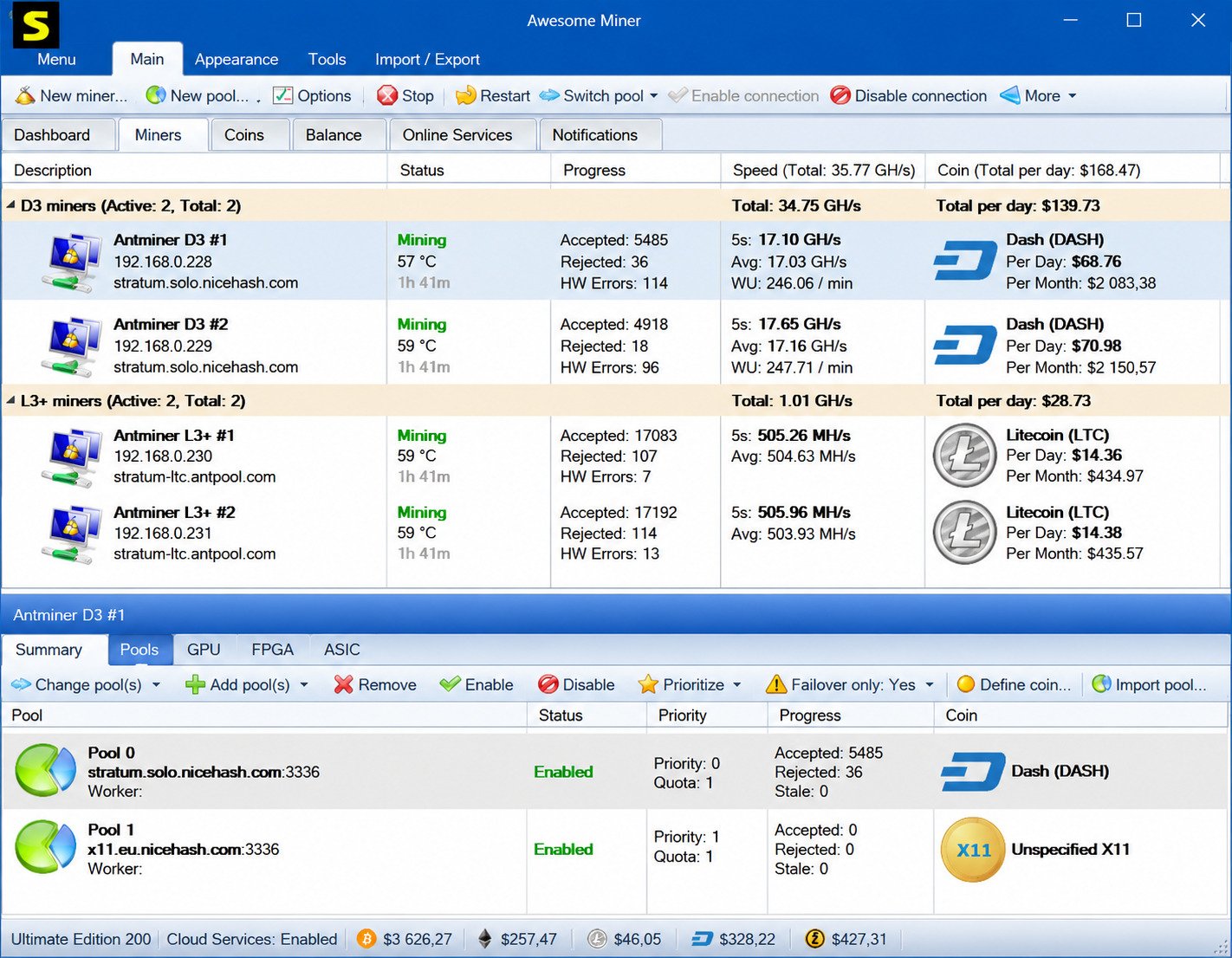Screen dimensions: 1232x958
Task: Click the Zcash icon in status bar
Action: [x=814, y=939]
